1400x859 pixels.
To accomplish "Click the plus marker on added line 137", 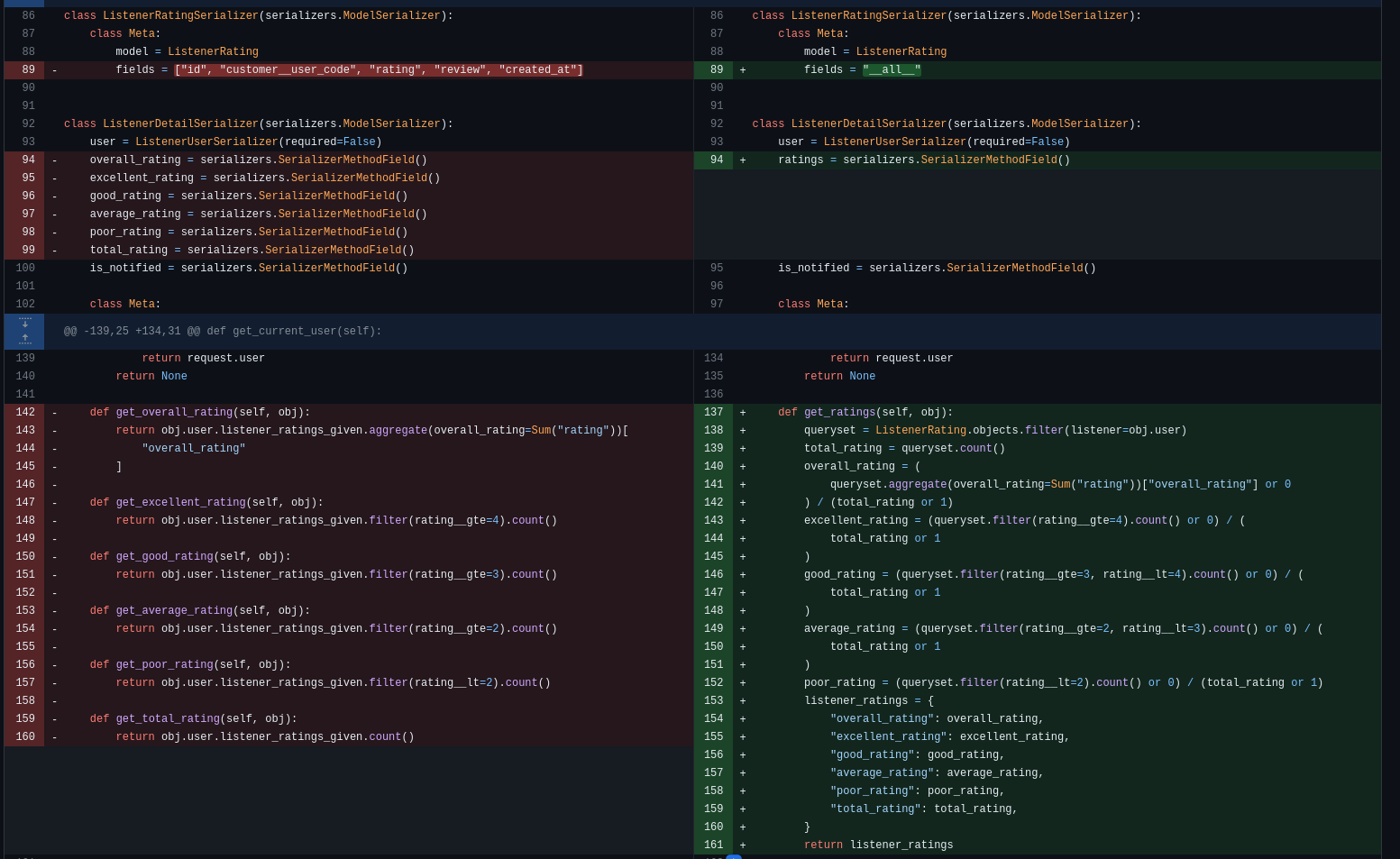I will [743, 413].
